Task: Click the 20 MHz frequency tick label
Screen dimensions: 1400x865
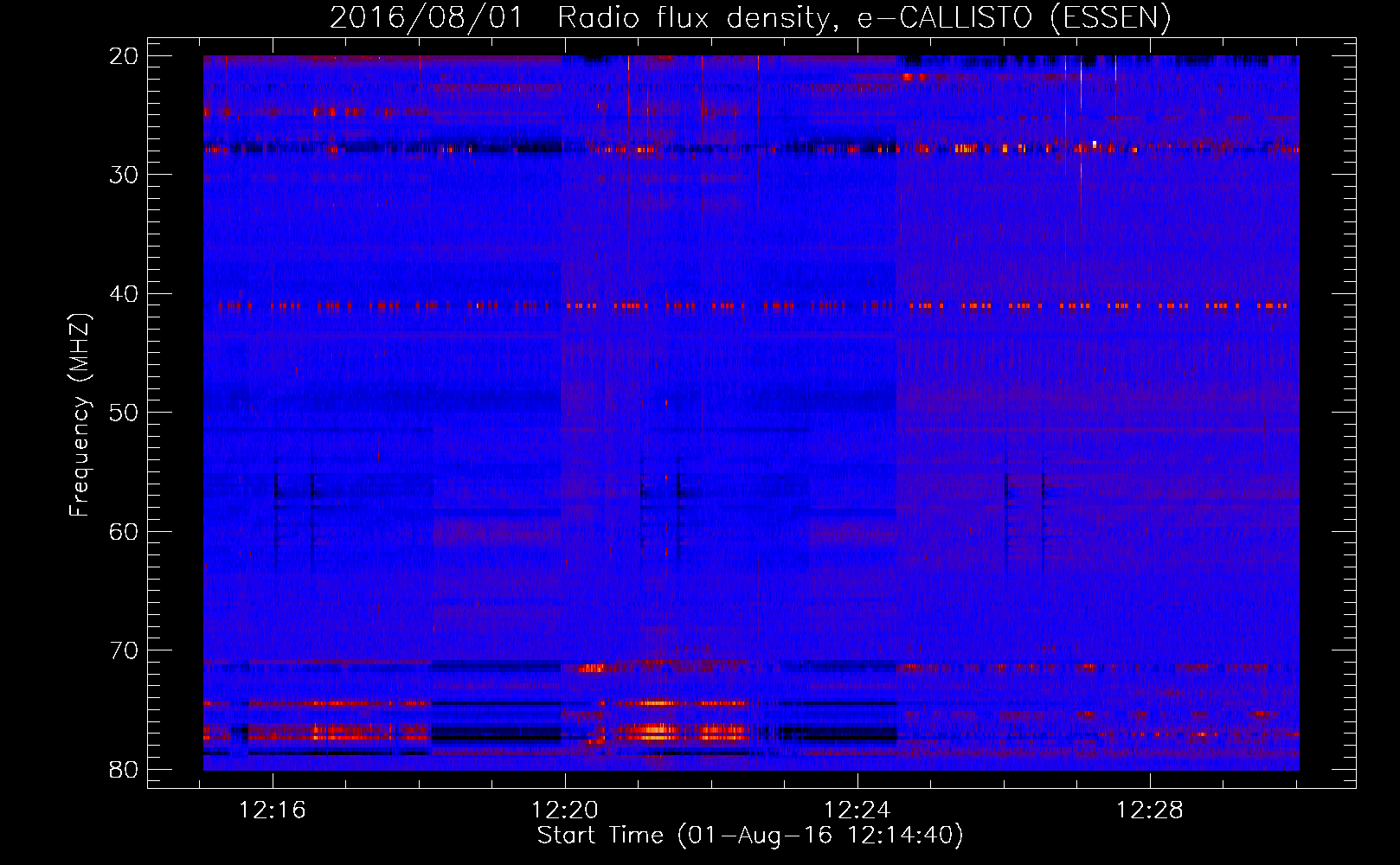Action: (125, 55)
